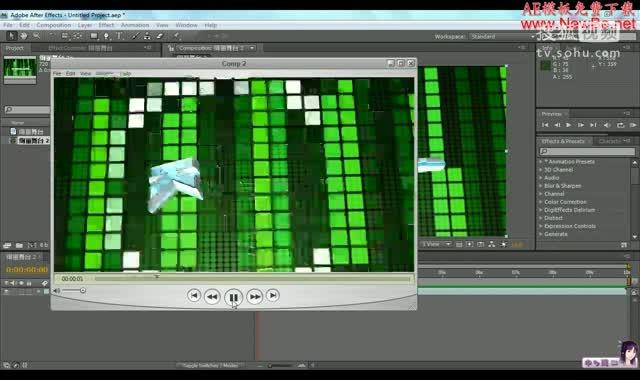Select the Rectangle shape tool
This screenshot has height=380, width=640.
94,36
